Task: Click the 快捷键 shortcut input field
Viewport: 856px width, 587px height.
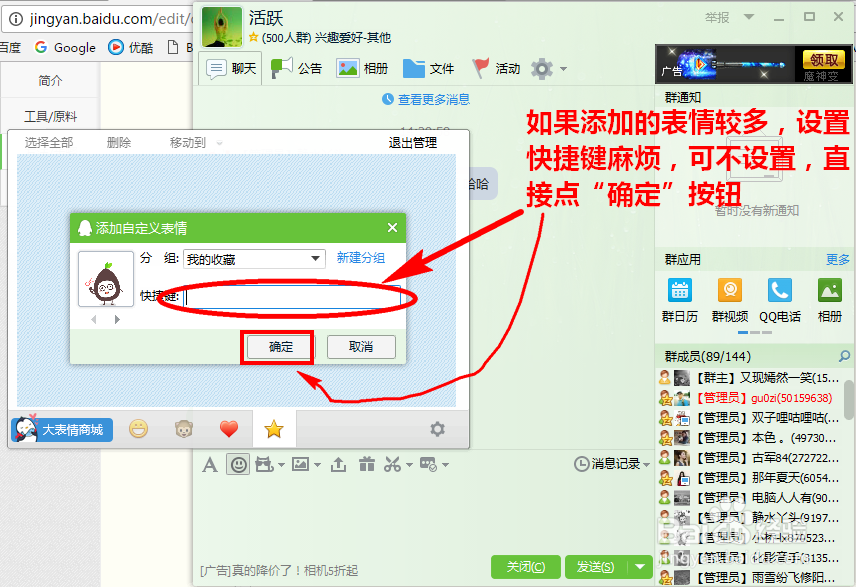Action: coord(290,296)
